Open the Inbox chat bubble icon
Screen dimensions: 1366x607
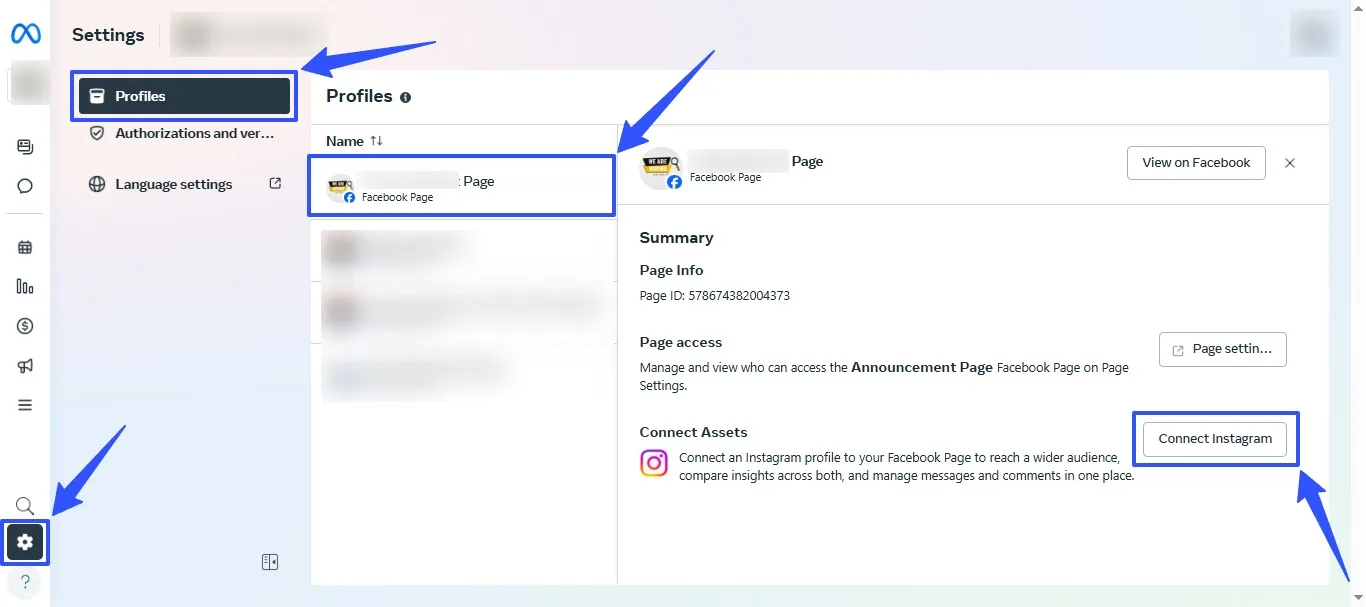pyautogui.click(x=24, y=185)
